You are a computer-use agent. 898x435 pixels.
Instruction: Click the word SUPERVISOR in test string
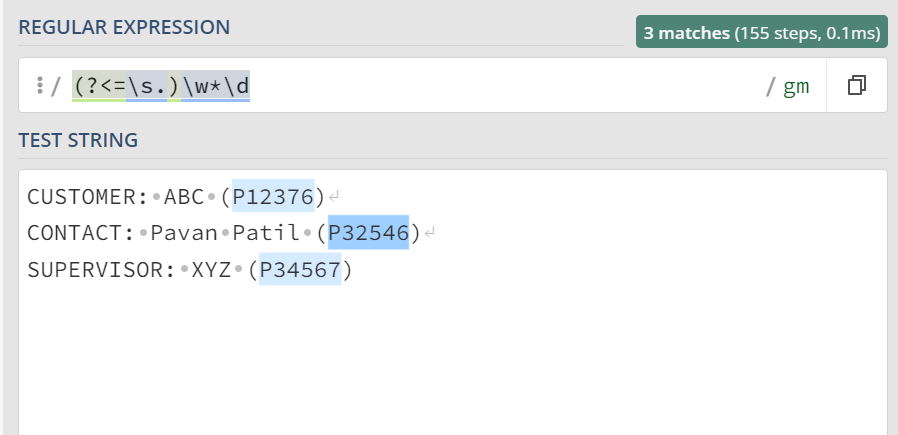95,269
